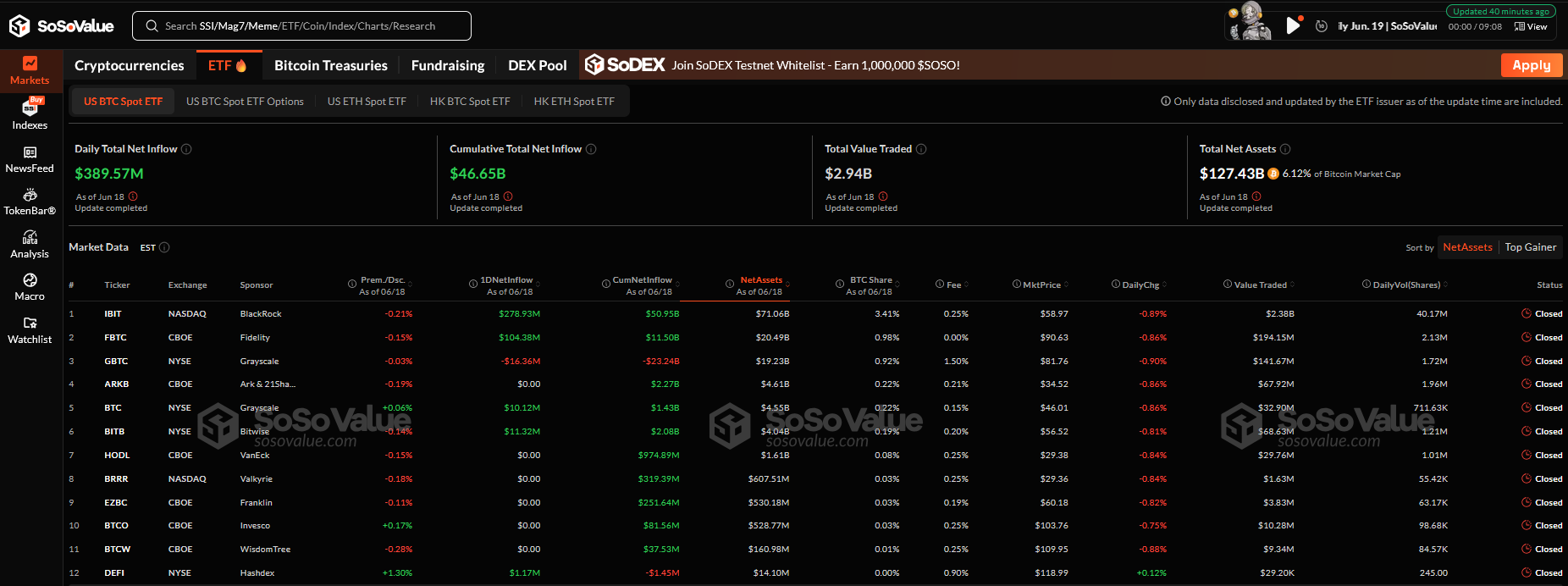
Task: Click info icon beside Total Net Assets
Action: (1285, 149)
